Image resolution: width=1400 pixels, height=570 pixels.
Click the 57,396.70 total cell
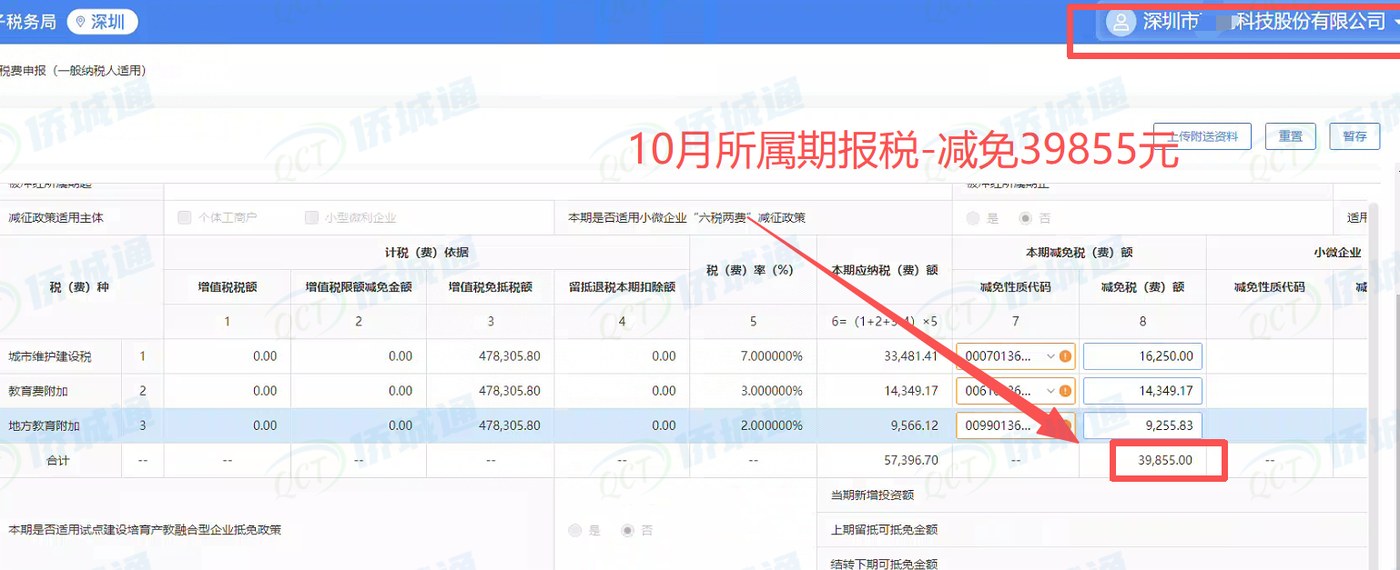(884, 461)
